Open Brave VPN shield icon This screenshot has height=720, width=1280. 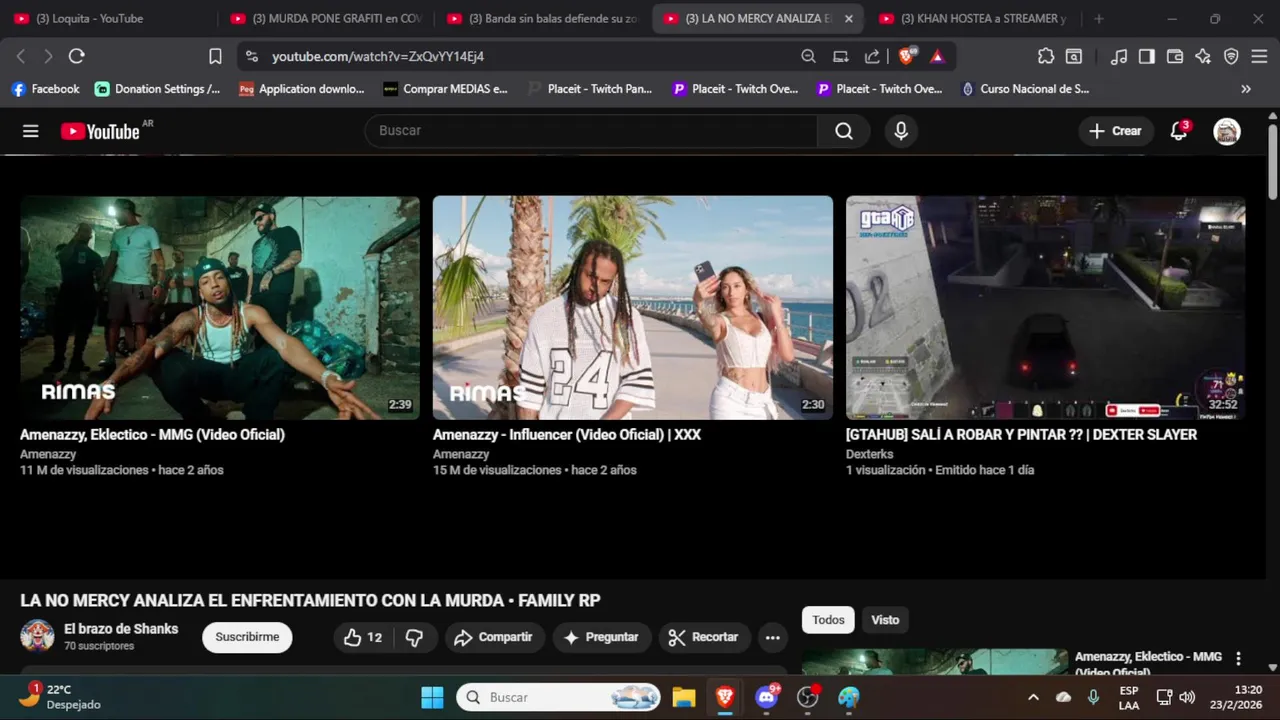click(1231, 56)
